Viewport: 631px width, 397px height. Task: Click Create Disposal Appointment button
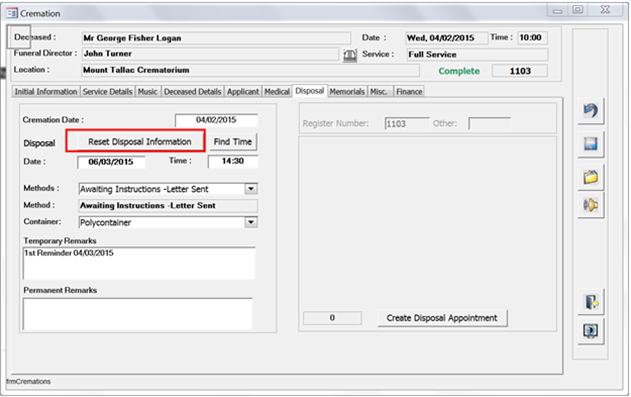442,318
